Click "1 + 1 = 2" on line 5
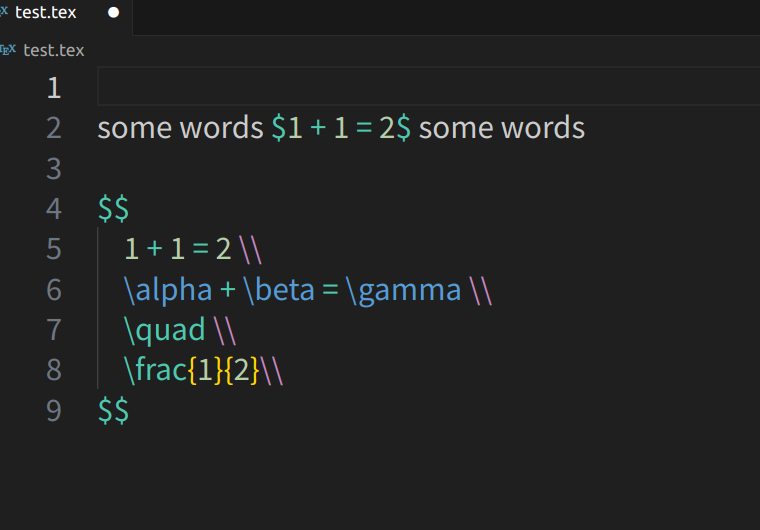The height and width of the screenshot is (530, 760). tap(178, 249)
